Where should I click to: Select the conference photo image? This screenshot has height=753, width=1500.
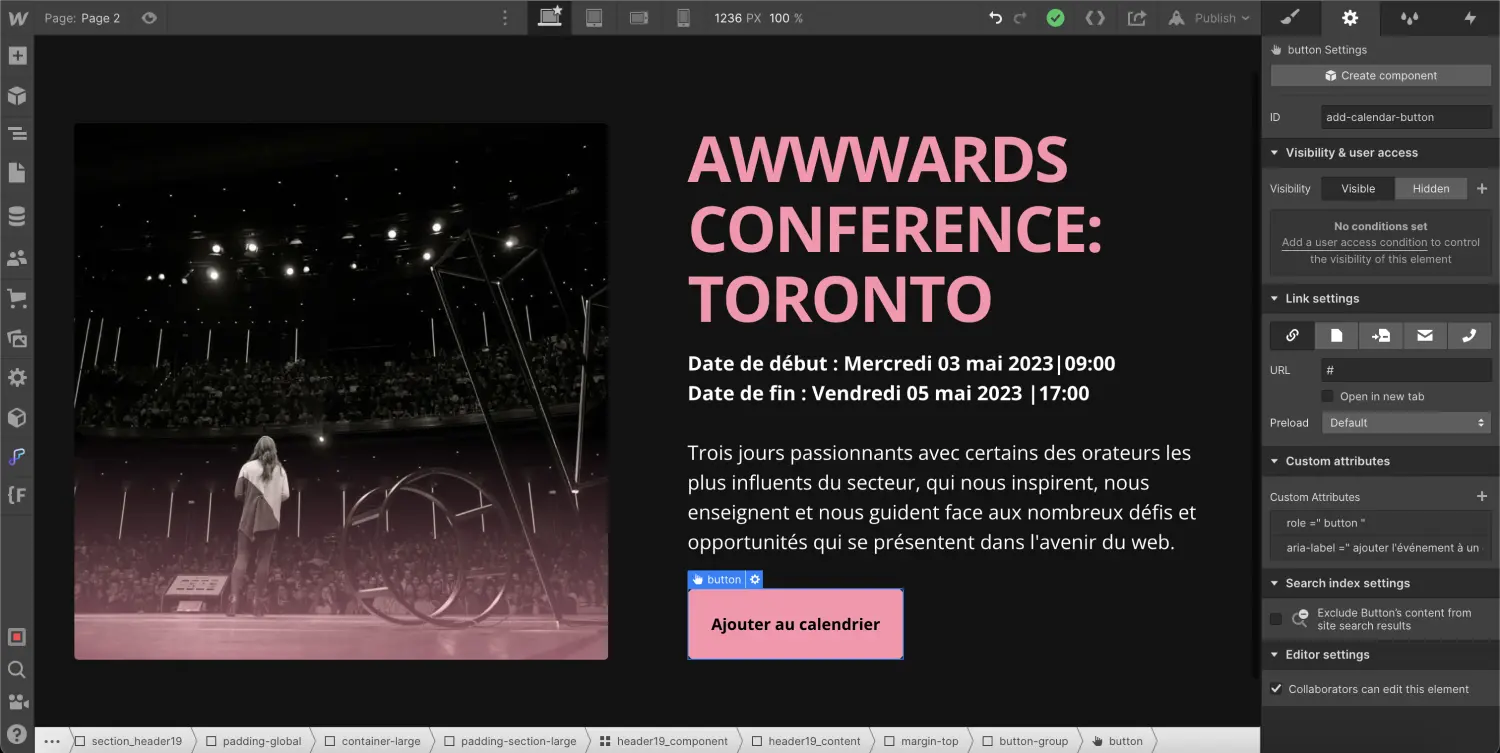pos(341,391)
